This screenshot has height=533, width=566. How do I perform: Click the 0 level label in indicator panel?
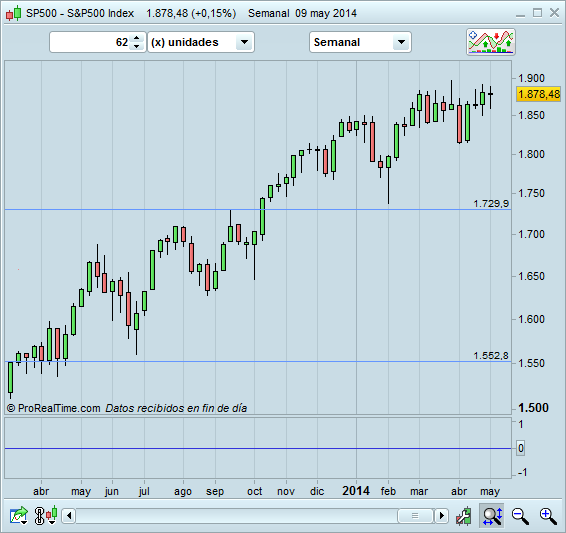click(x=521, y=448)
